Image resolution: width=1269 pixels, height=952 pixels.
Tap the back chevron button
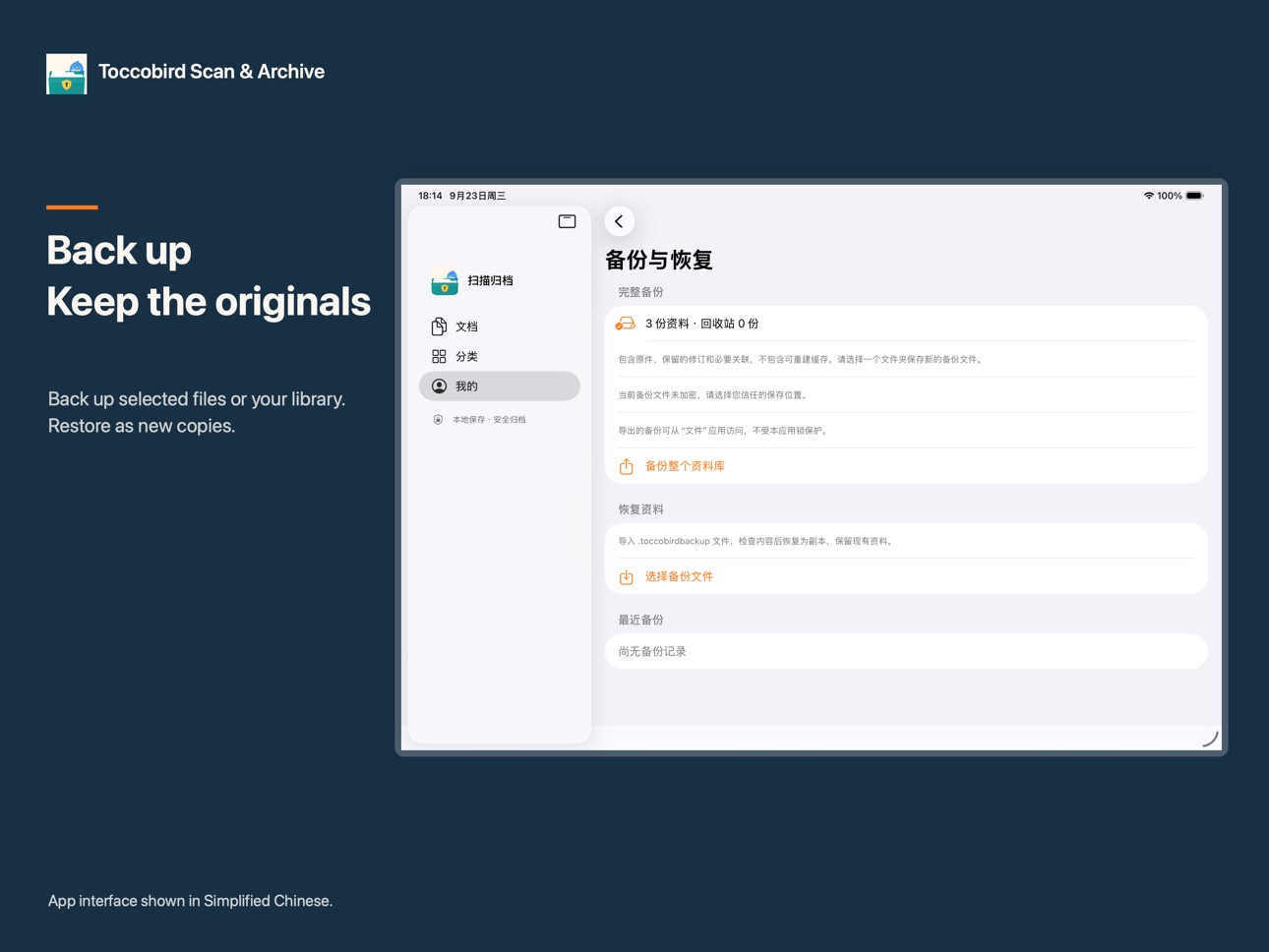pos(619,221)
